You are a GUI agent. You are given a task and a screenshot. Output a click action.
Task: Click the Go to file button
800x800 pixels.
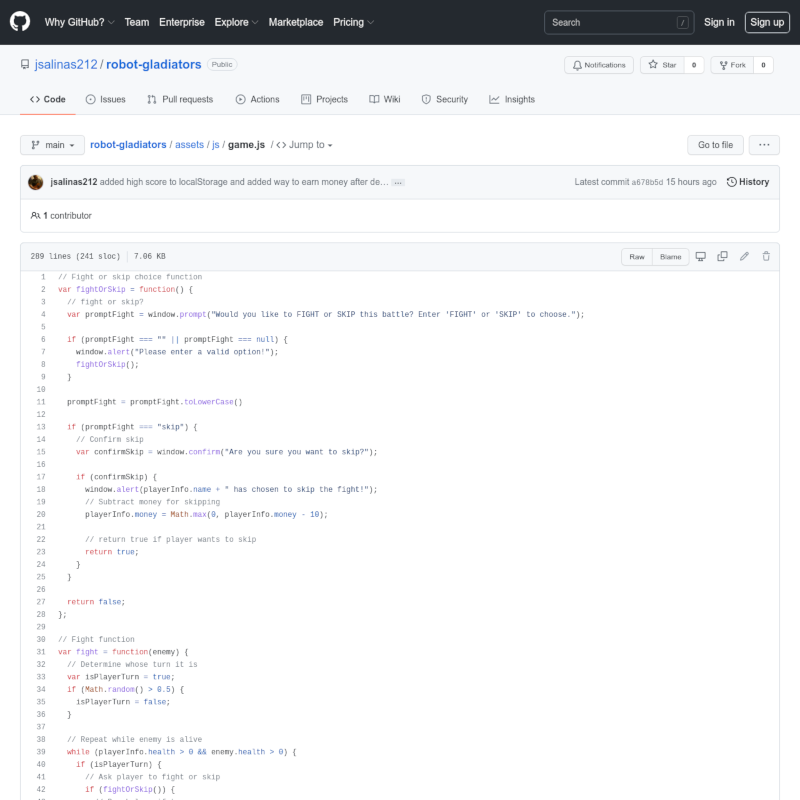tap(715, 145)
